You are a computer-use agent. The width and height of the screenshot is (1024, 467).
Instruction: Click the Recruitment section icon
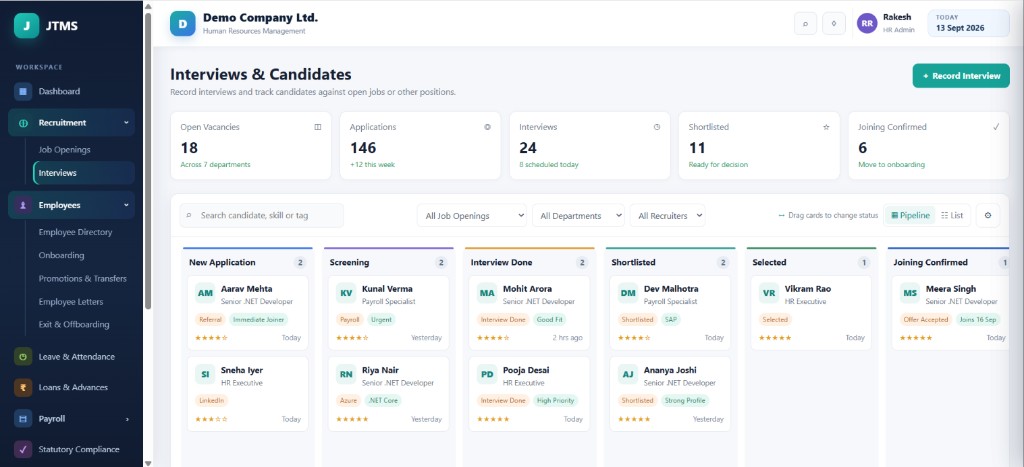(23, 123)
